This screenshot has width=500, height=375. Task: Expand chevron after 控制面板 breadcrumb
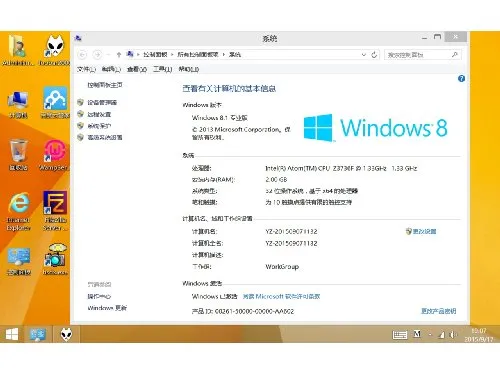pos(172,55)
